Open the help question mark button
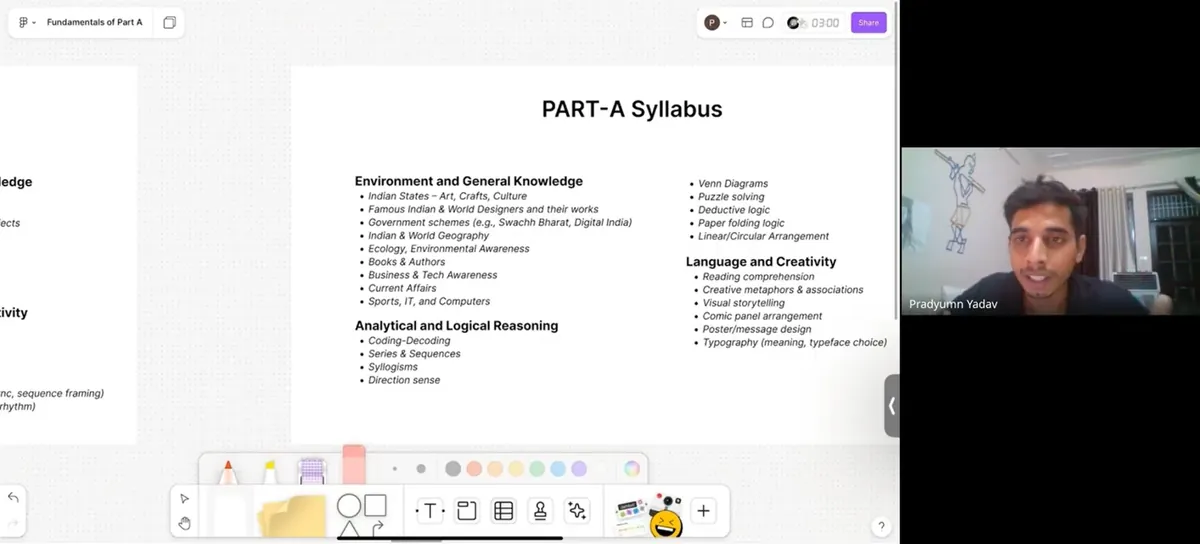Screen dimensions: 1200x544 tap(881, 526)
